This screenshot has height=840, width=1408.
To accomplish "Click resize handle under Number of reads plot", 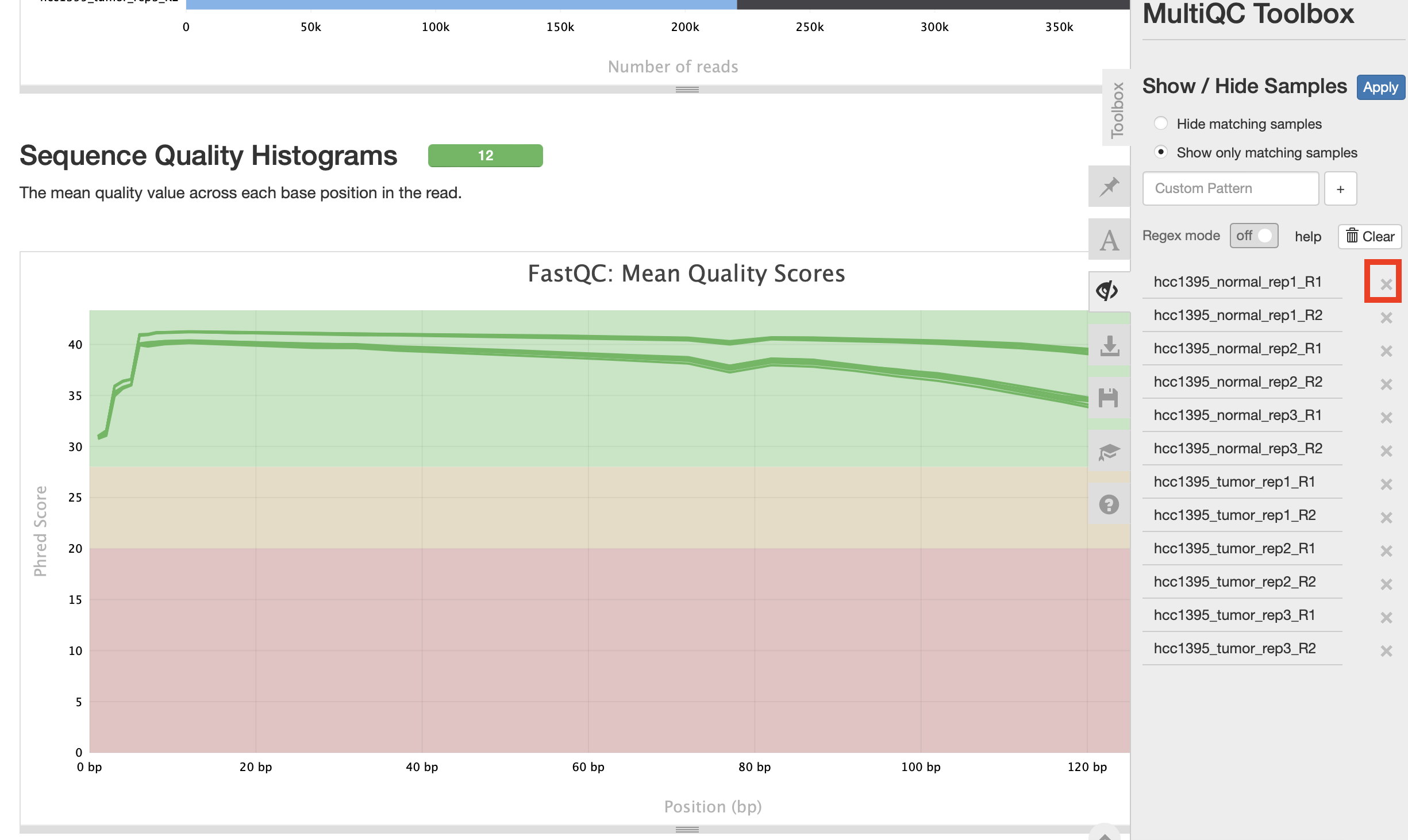I will [687, 90].
